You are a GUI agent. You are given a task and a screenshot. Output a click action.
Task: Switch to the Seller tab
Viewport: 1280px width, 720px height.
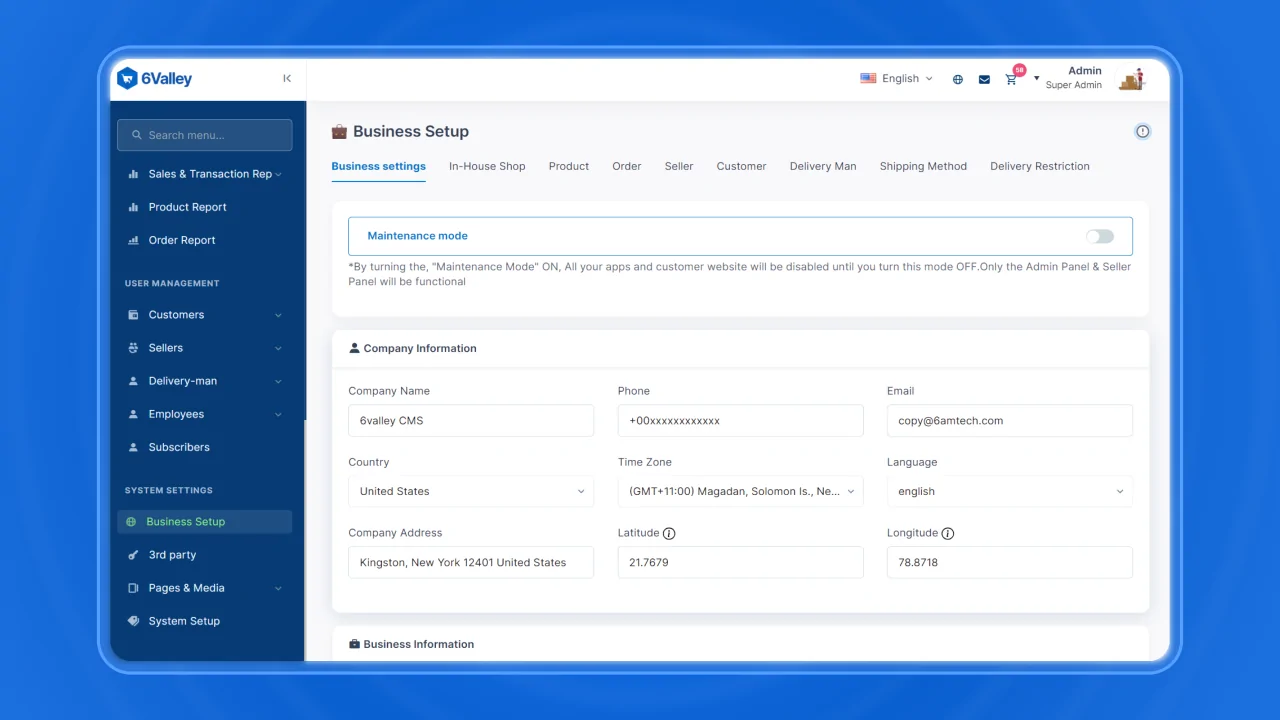pyautogui.click(x=679, y=166)
